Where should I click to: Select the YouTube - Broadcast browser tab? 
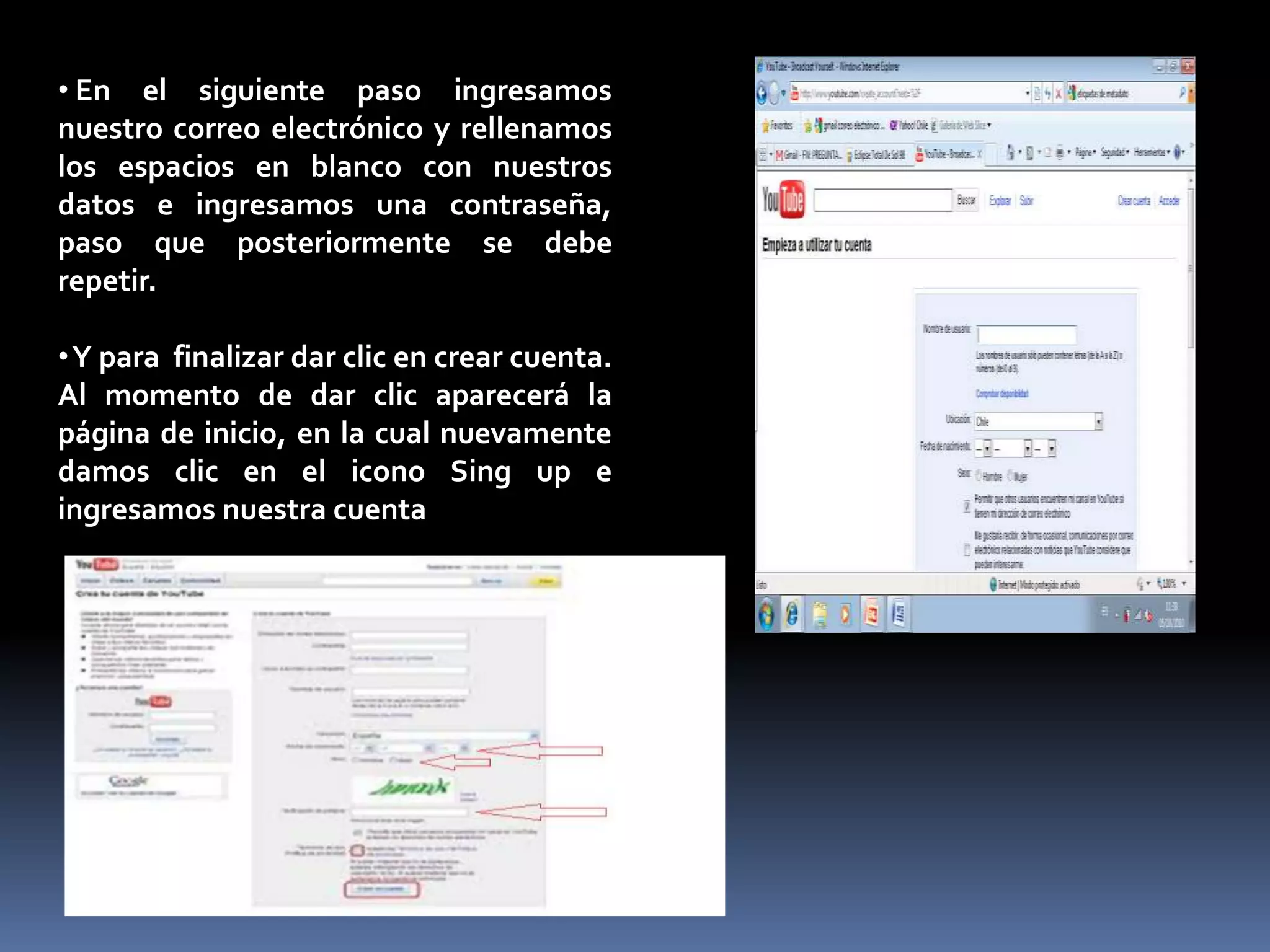(x=948, y=154)
